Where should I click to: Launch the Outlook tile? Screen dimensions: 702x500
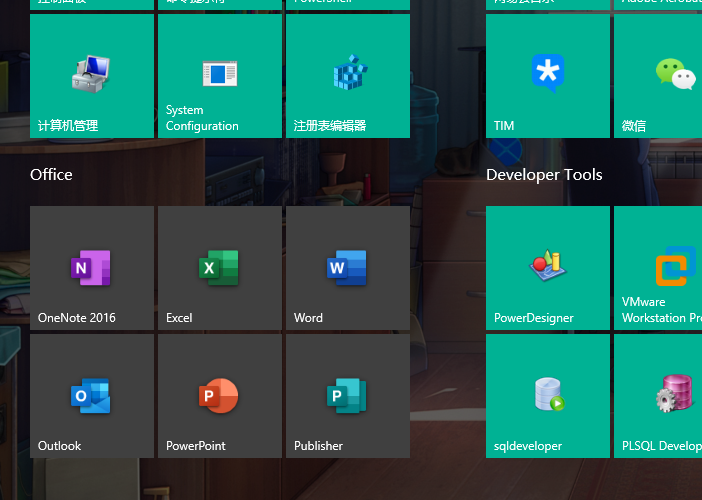point(92,396)
